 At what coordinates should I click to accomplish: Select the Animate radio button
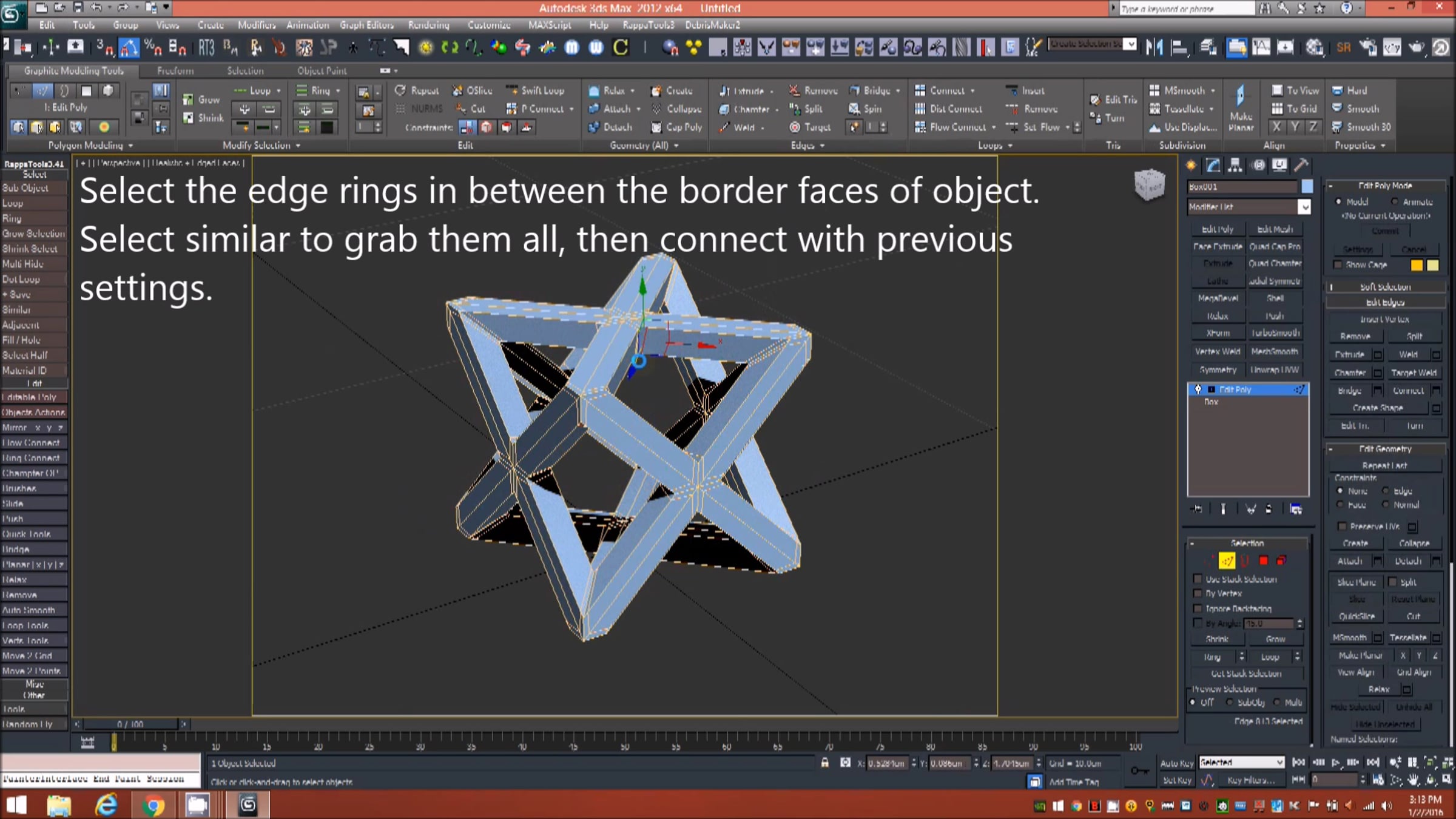click(x=1395, y=202)
